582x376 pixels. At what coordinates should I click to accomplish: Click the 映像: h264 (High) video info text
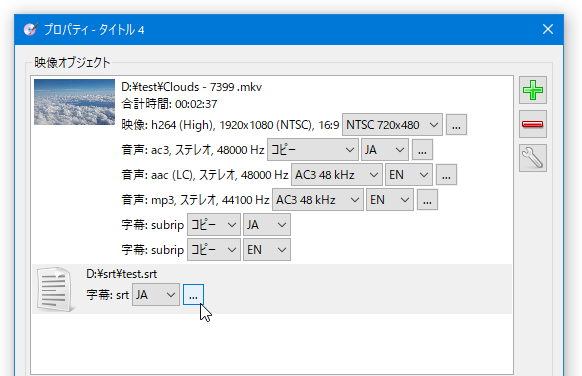pyautogui.click(x=230, y=125)
